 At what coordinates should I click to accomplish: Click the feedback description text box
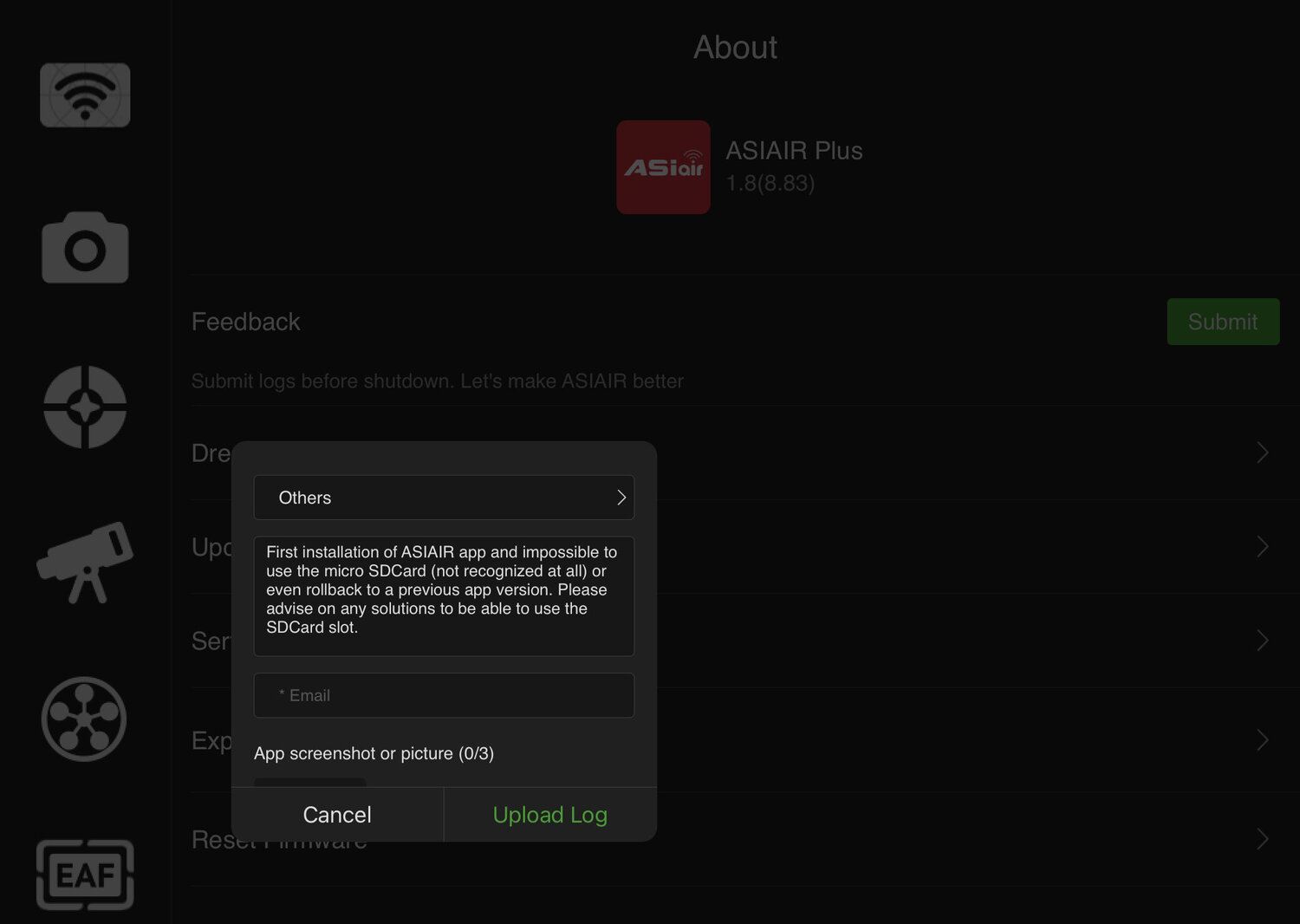pyautogui.click(x=444, y=596)
